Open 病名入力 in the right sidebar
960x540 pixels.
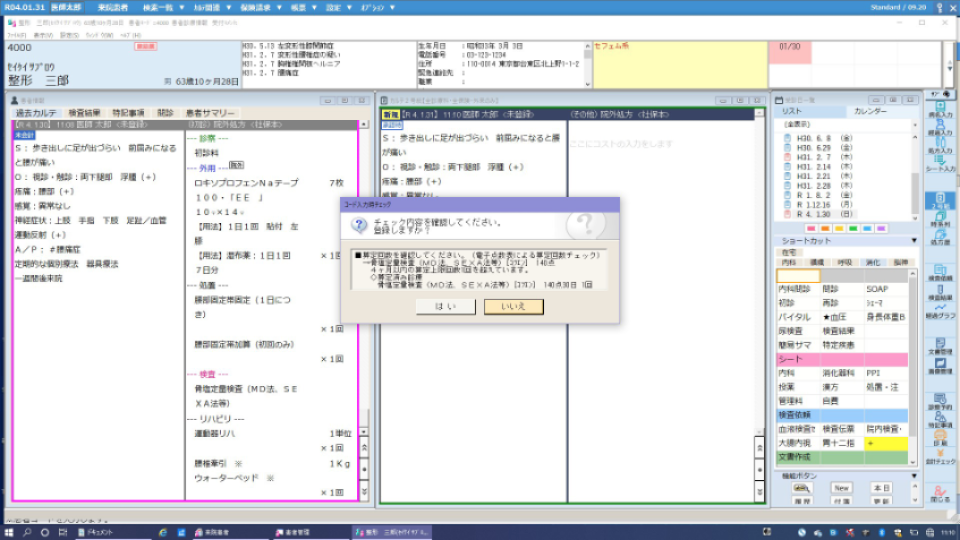click(x=940, y=109)
